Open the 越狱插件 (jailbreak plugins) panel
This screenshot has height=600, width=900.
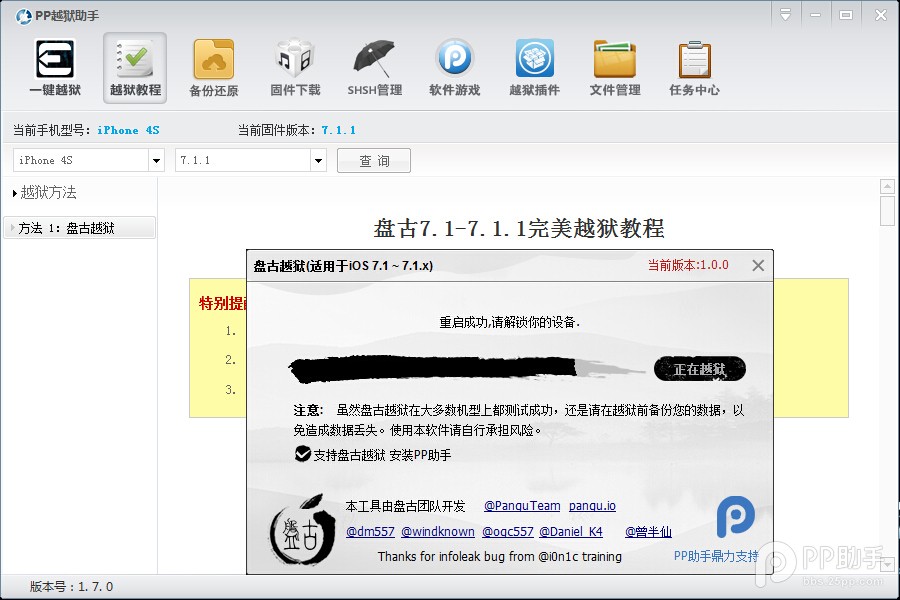click(534, 67)
